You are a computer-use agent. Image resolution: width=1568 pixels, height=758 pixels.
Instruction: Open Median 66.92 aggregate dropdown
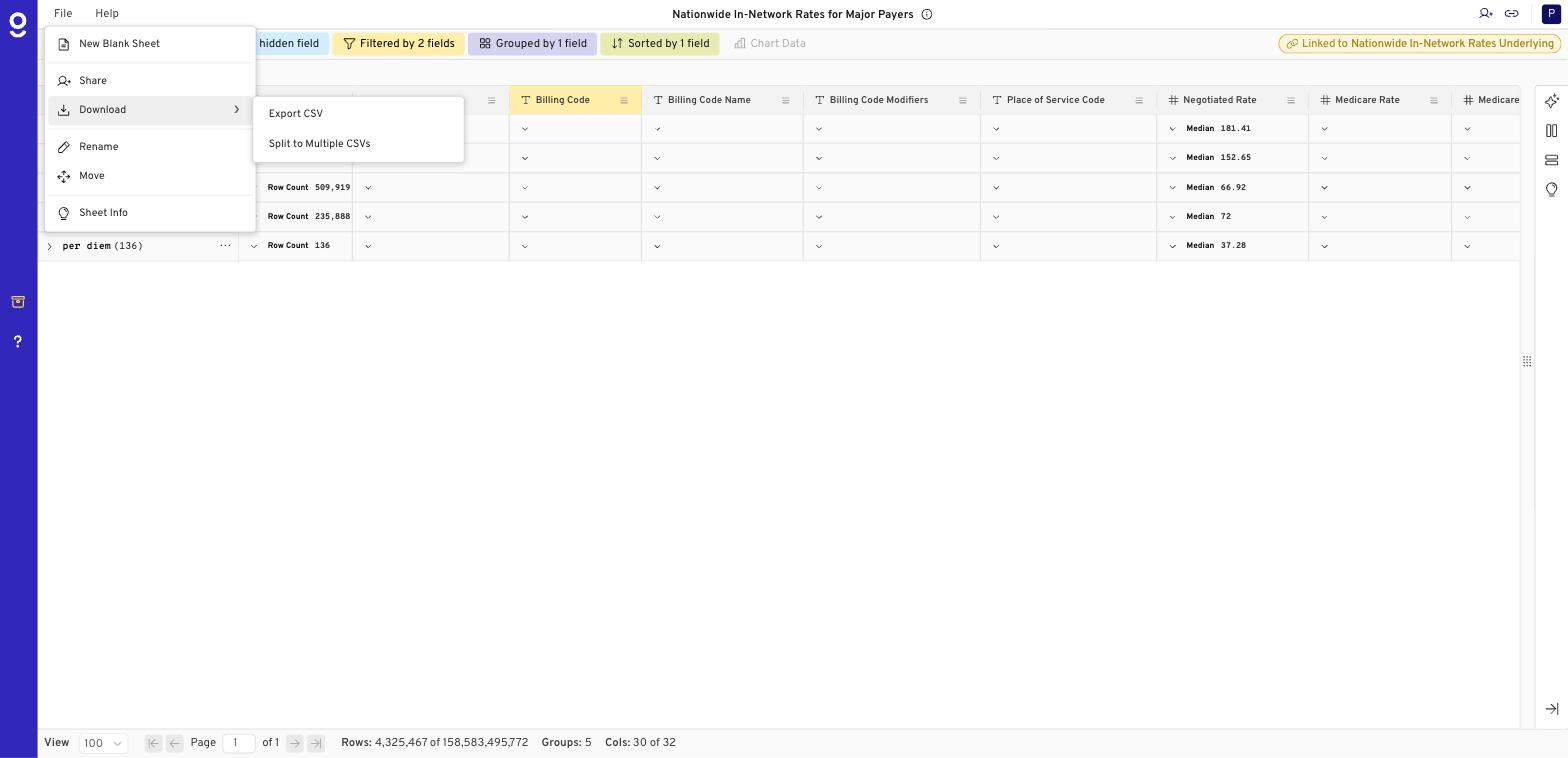click(x=1173, y=188)
